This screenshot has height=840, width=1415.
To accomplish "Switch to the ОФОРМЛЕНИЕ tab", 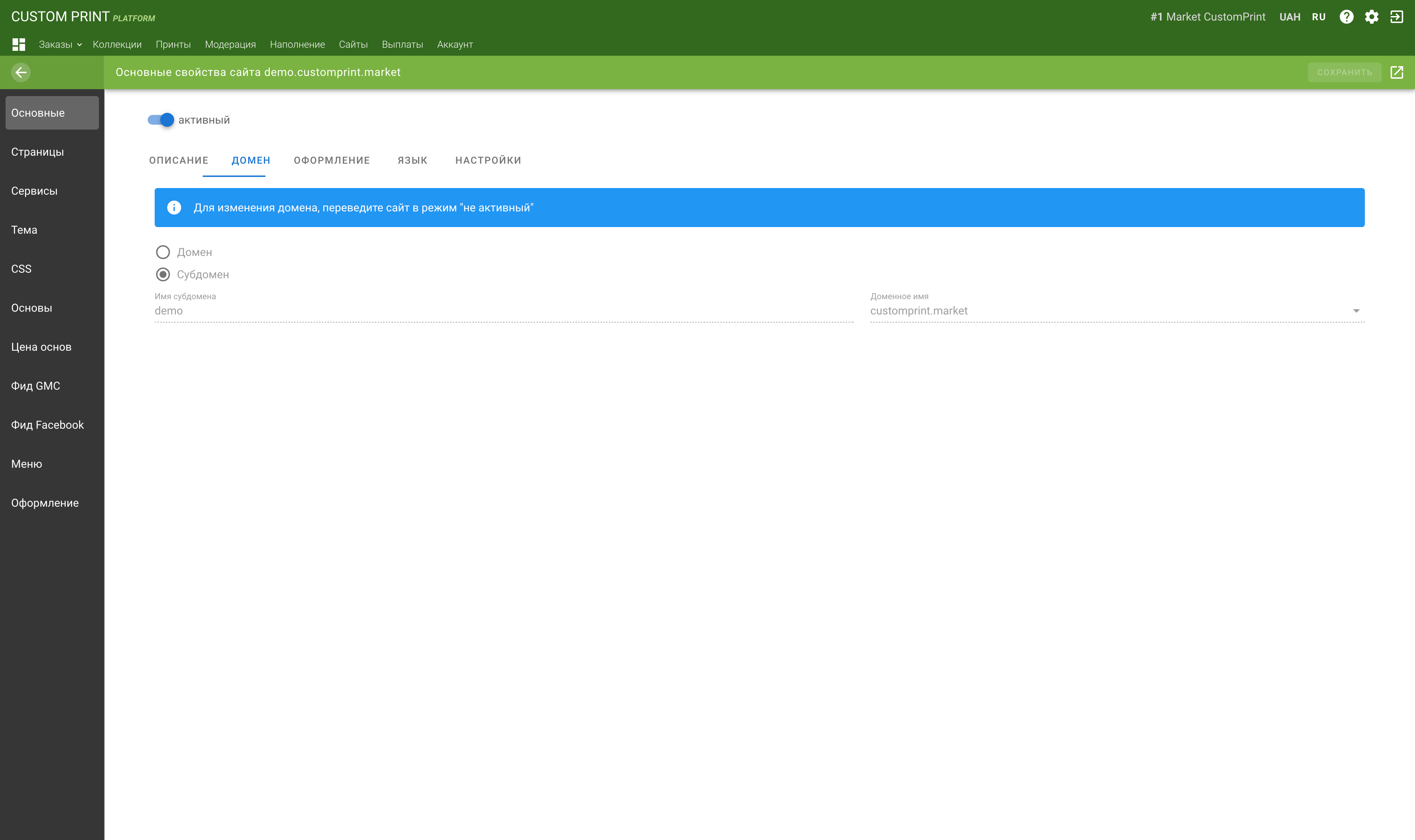I will (x=332, y=161).
